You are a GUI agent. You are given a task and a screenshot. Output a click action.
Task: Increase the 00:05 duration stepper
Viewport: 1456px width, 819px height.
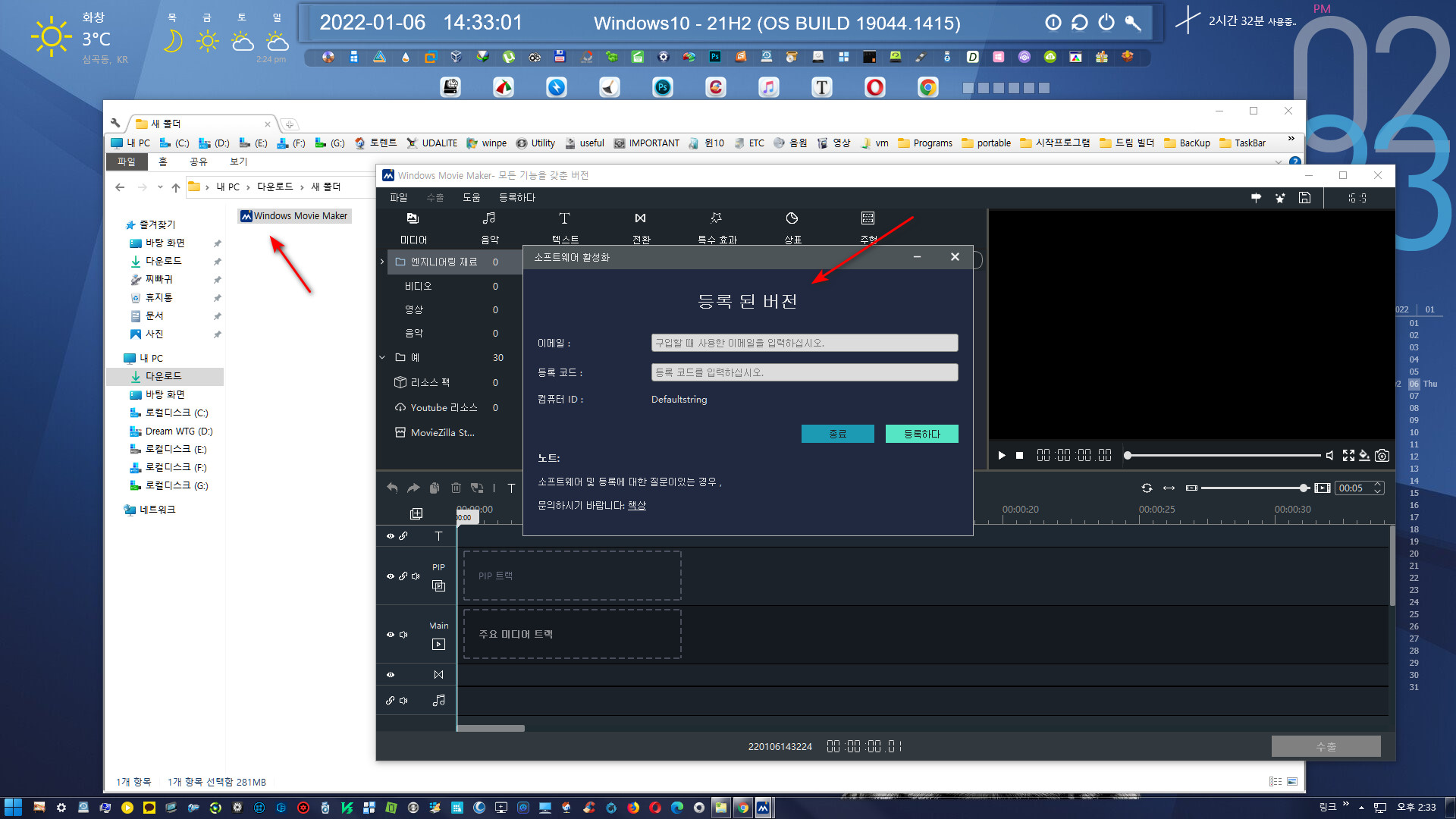point(1378,485)
